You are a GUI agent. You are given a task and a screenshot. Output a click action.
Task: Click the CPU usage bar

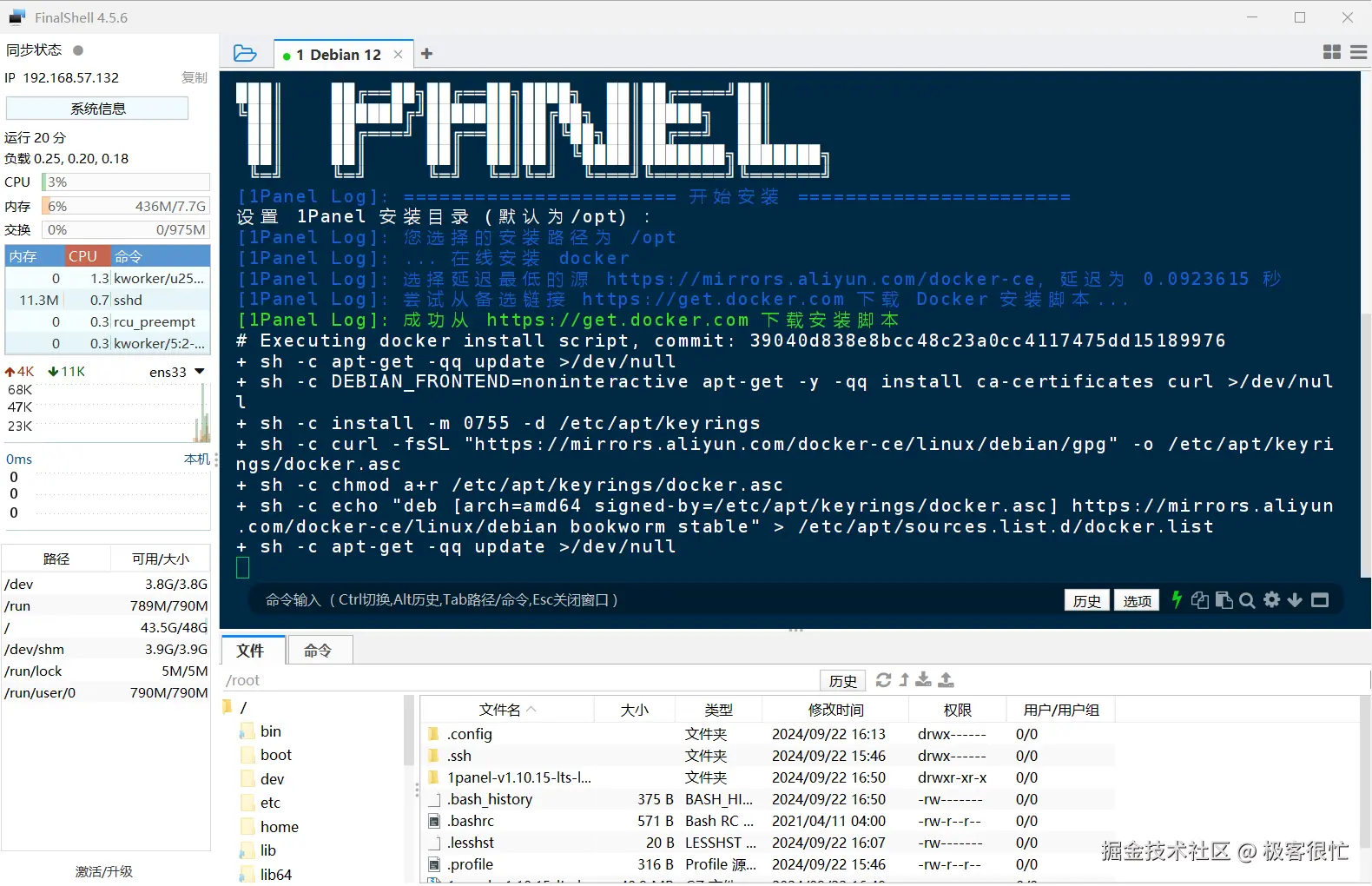click(126, 182)
